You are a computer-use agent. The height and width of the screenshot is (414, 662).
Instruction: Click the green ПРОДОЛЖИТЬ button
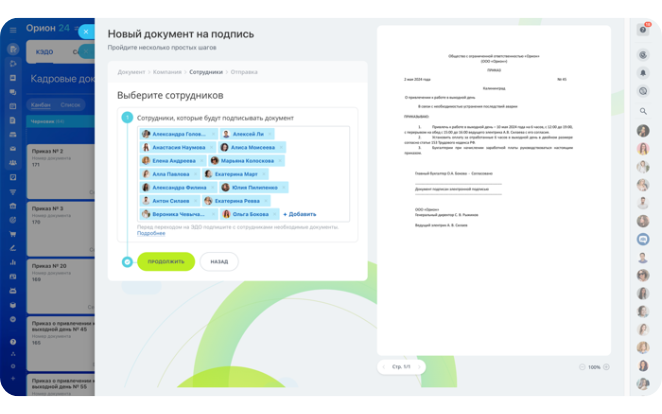tap(166, 262)
